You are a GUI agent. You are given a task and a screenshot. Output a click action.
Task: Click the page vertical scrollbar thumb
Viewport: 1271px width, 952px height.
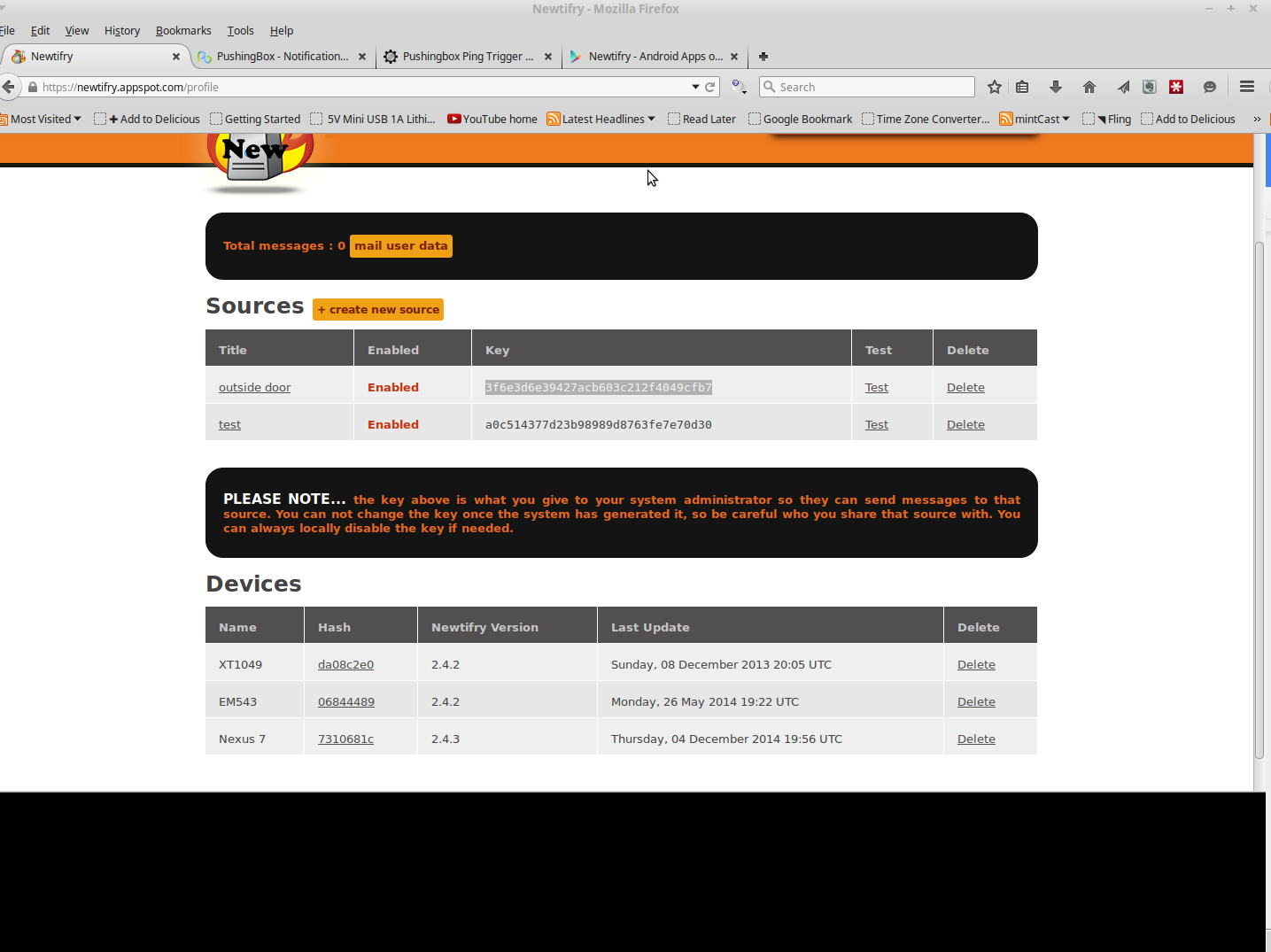click(1259, 500)
